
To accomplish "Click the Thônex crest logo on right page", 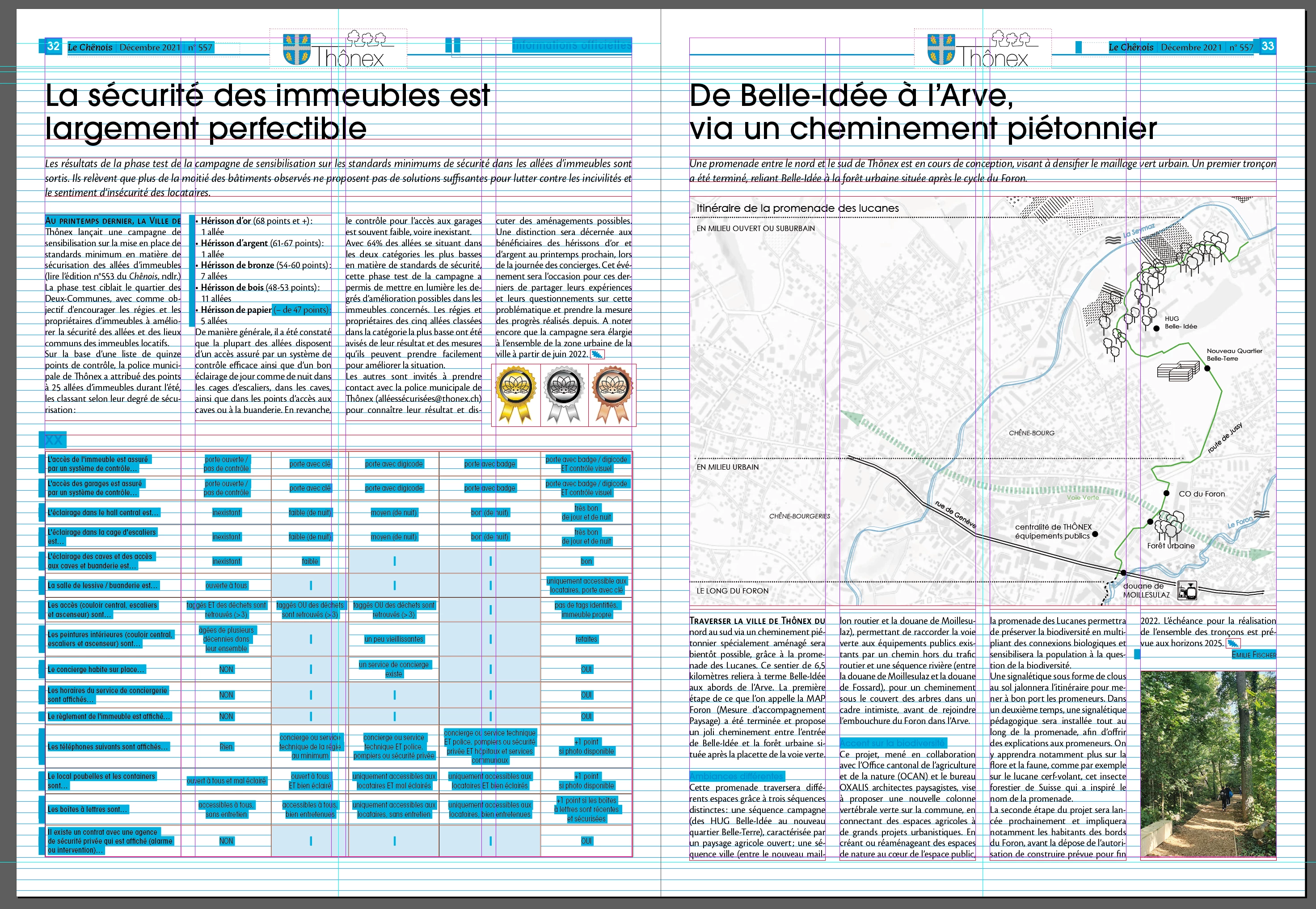I will pyautogui.click(x=941, y=49).
